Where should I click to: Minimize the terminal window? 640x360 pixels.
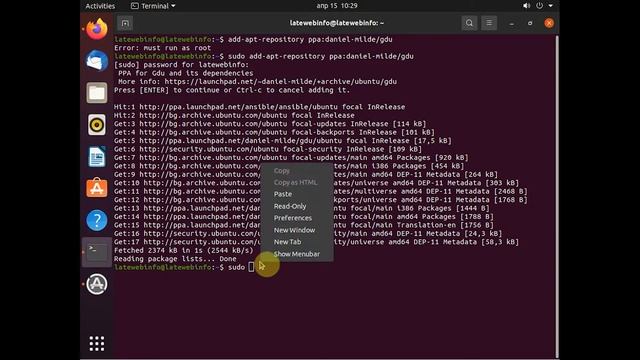click(x=511, y=23)
